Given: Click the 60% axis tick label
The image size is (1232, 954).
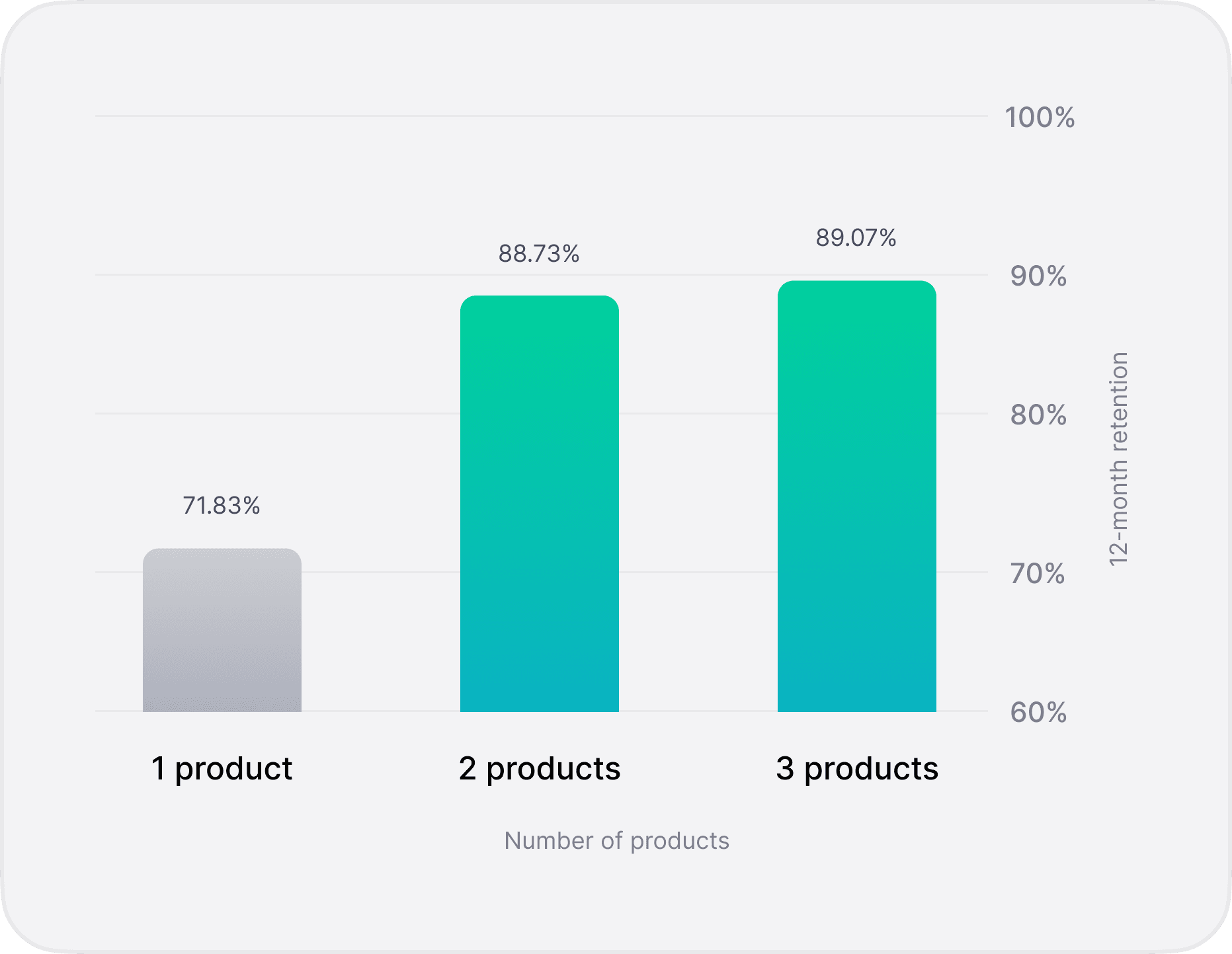Looking at the screenshot, I should click(x=1038, y=713).
